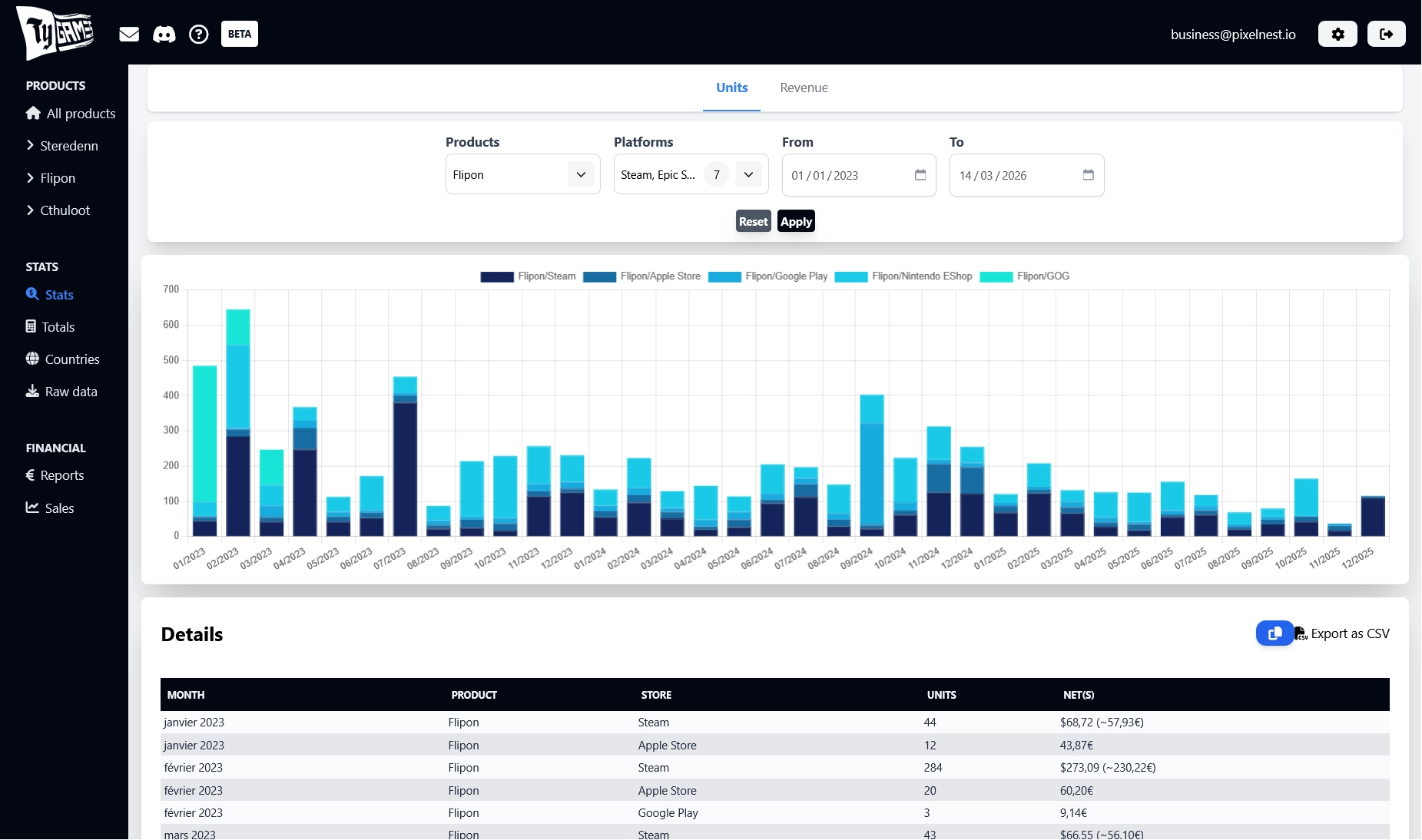Click Flipon/Nintendo EShop legend color swatch
The height and width of the screenshot is (840, 1422).
(851, 277)
